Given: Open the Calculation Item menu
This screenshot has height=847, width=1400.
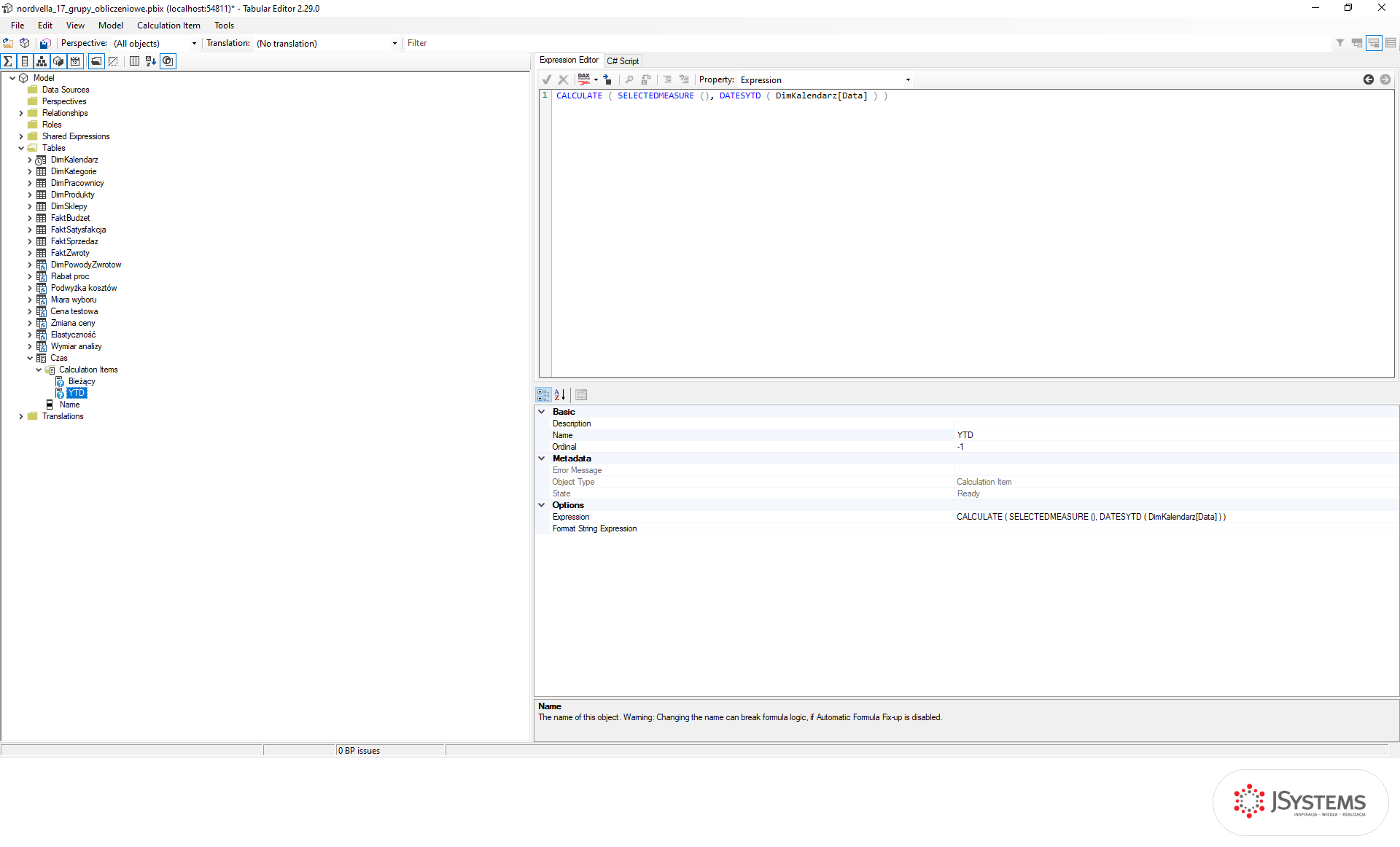Looking at the screenshot, I should pyautogui.click(x=168, y=26).
